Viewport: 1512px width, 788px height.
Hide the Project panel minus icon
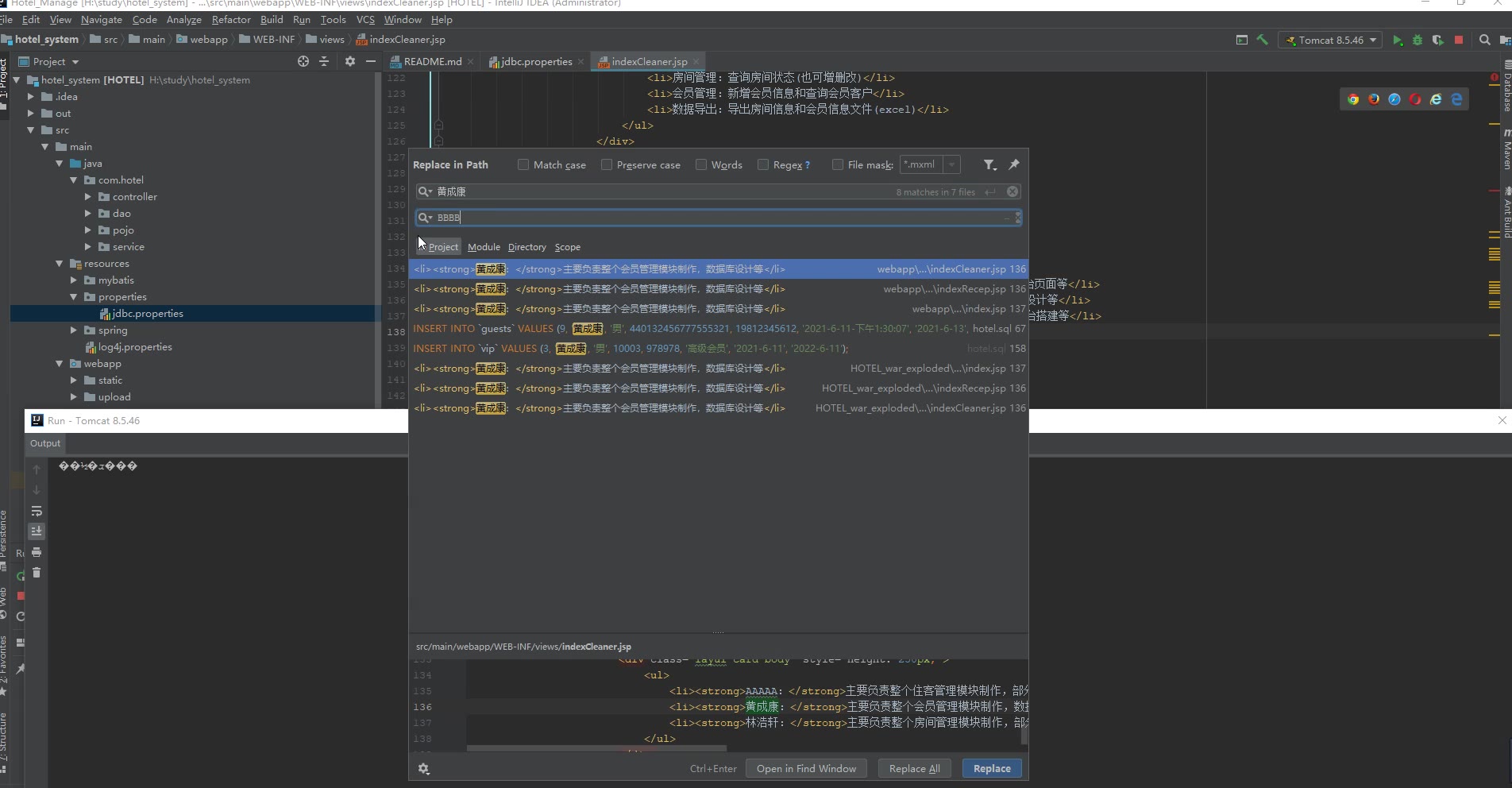click(x=370, y=61)
